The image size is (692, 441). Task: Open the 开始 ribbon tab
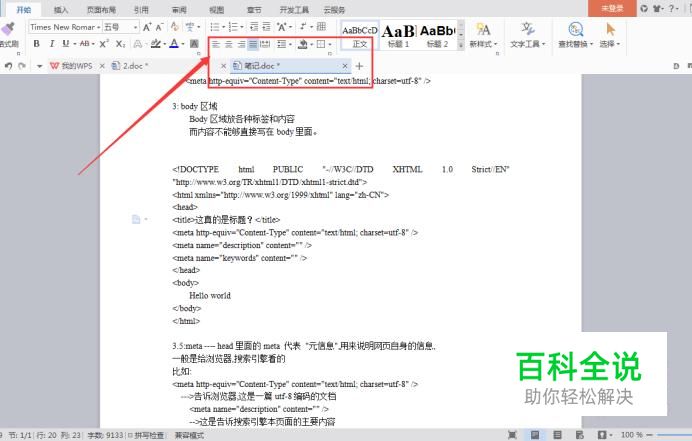tap(24, 9)
